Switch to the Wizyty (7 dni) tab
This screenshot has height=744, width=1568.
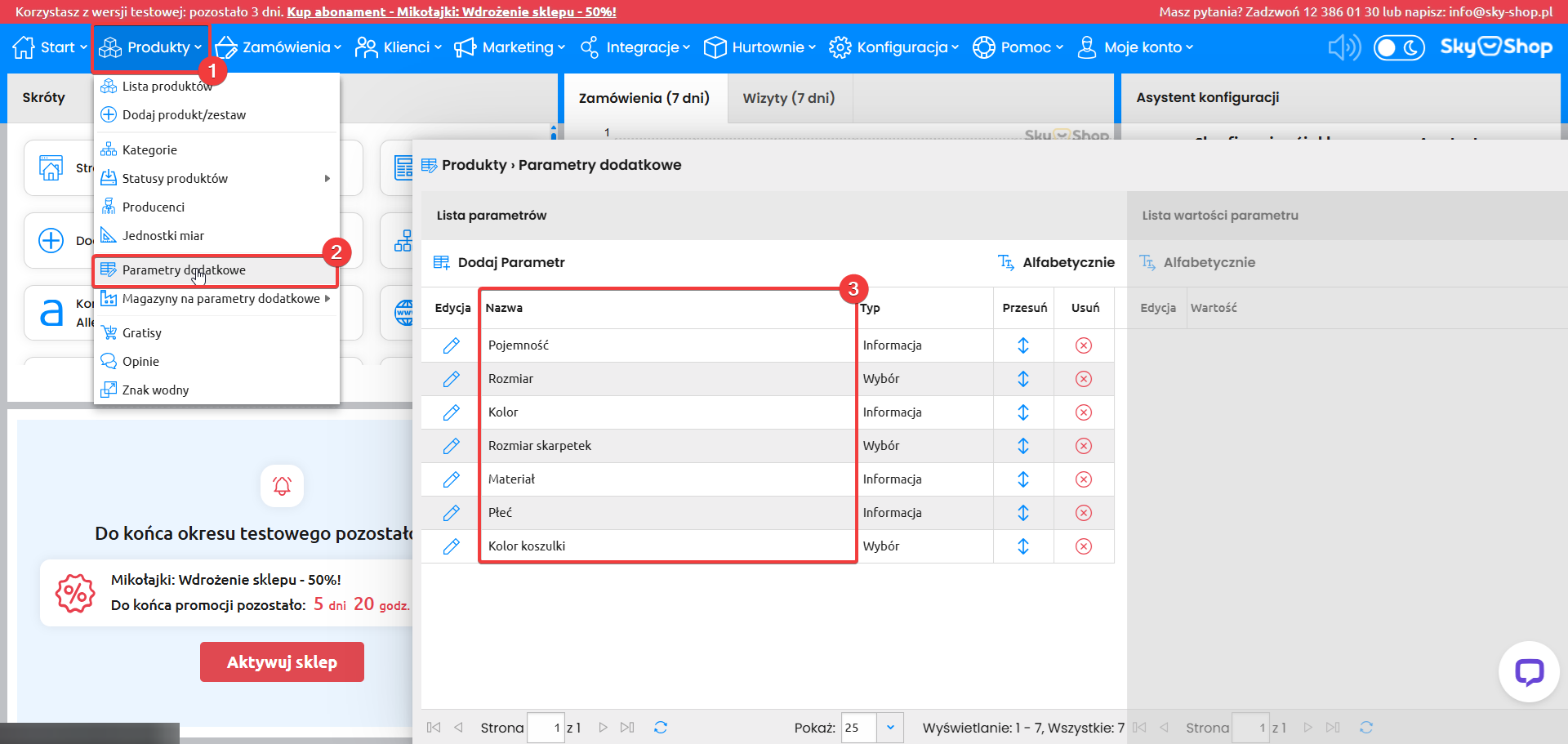(788, 98)
